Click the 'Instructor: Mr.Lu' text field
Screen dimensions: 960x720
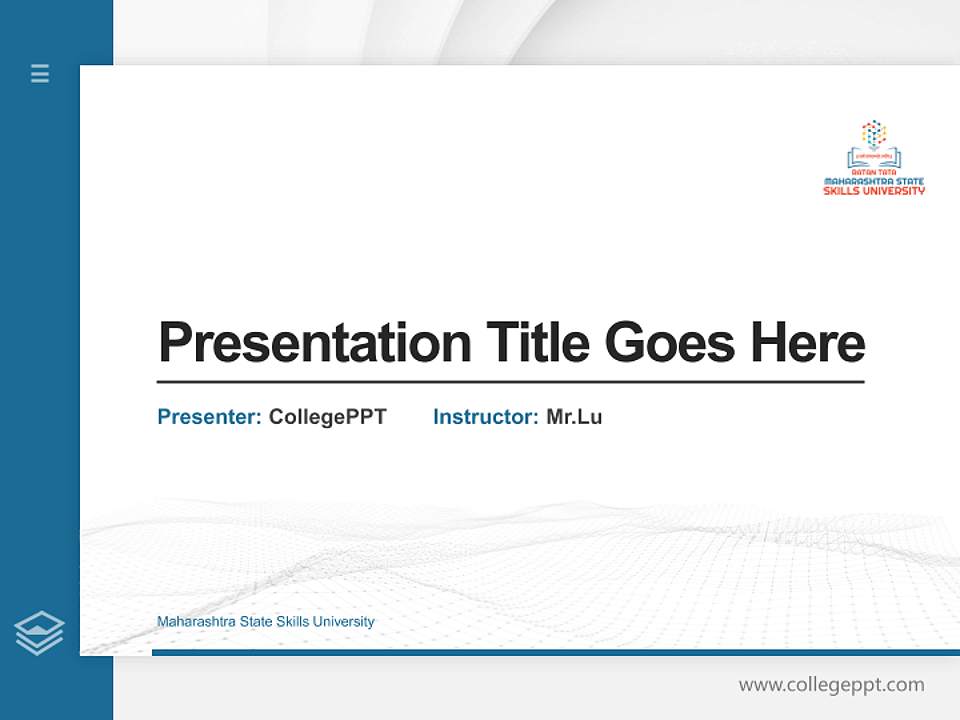pyautogui.click(x=518, y=417)
